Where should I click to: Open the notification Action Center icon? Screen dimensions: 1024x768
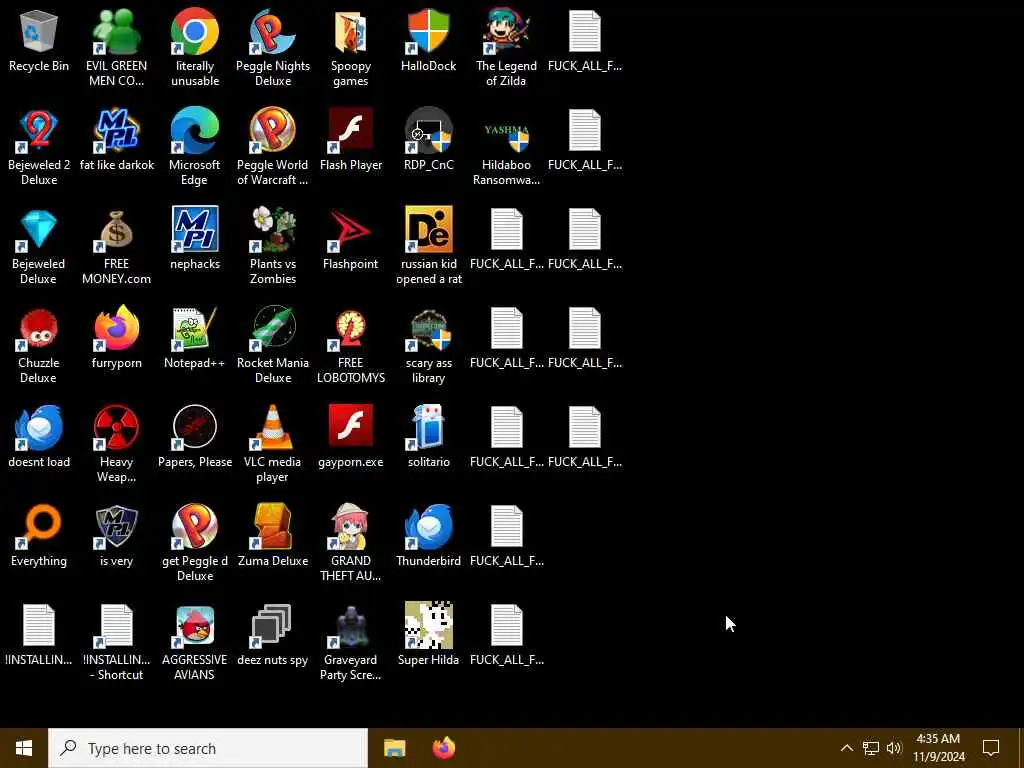(991, 748)
